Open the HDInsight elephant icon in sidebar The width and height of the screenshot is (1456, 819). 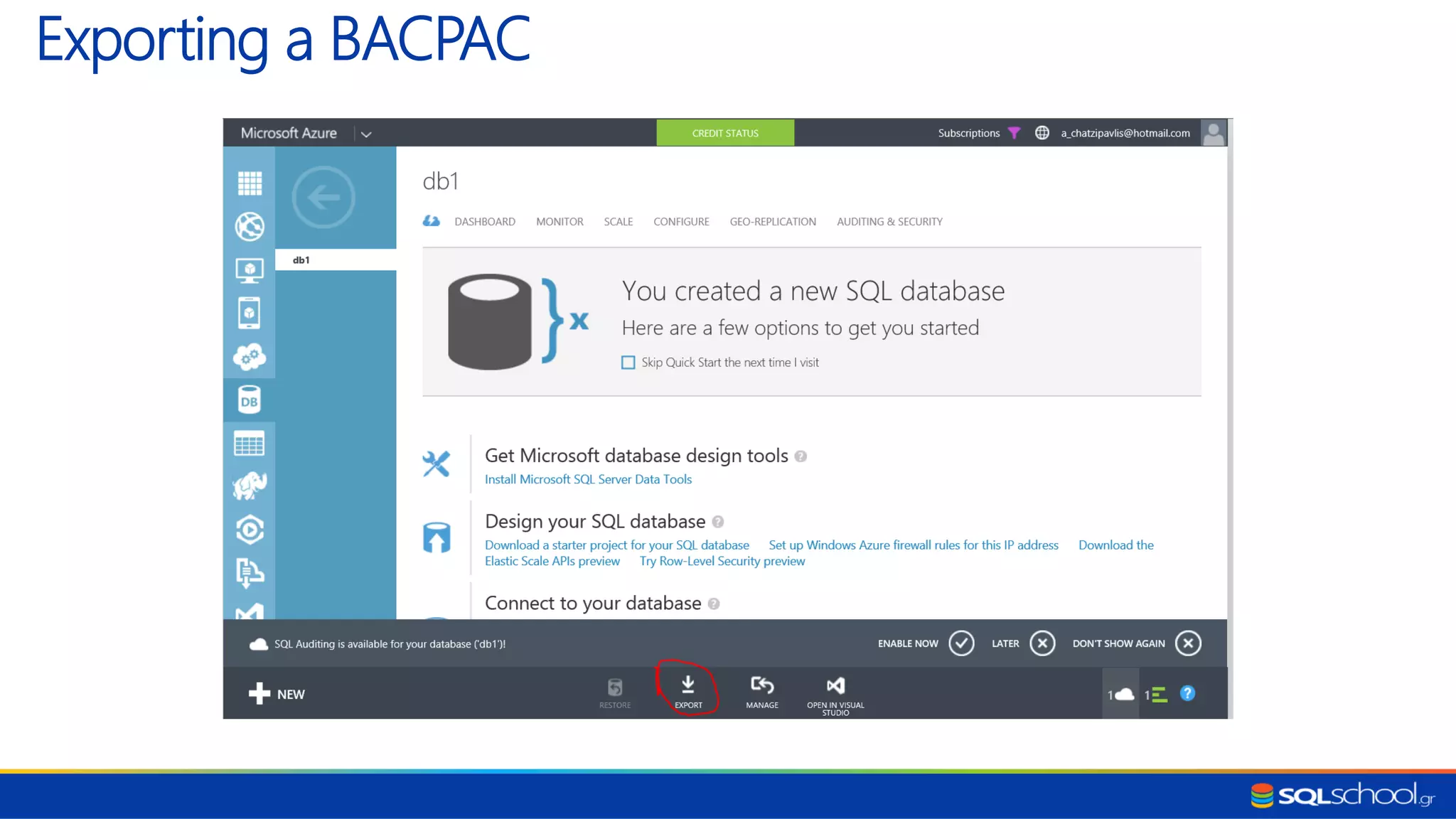click(250, 486)
